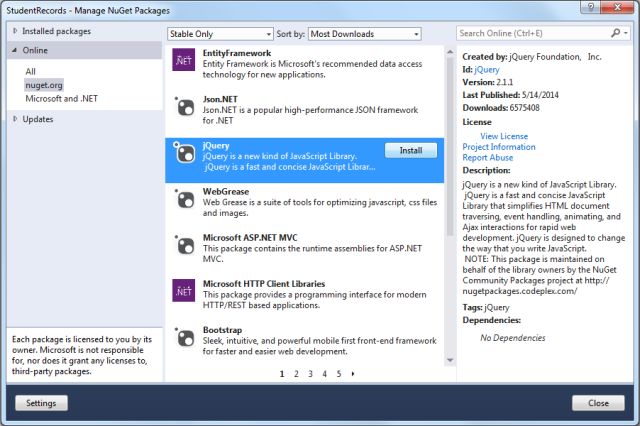640x426 pixels.
Task: Go to next page of results arrow
Action: (x=353, y=373)
